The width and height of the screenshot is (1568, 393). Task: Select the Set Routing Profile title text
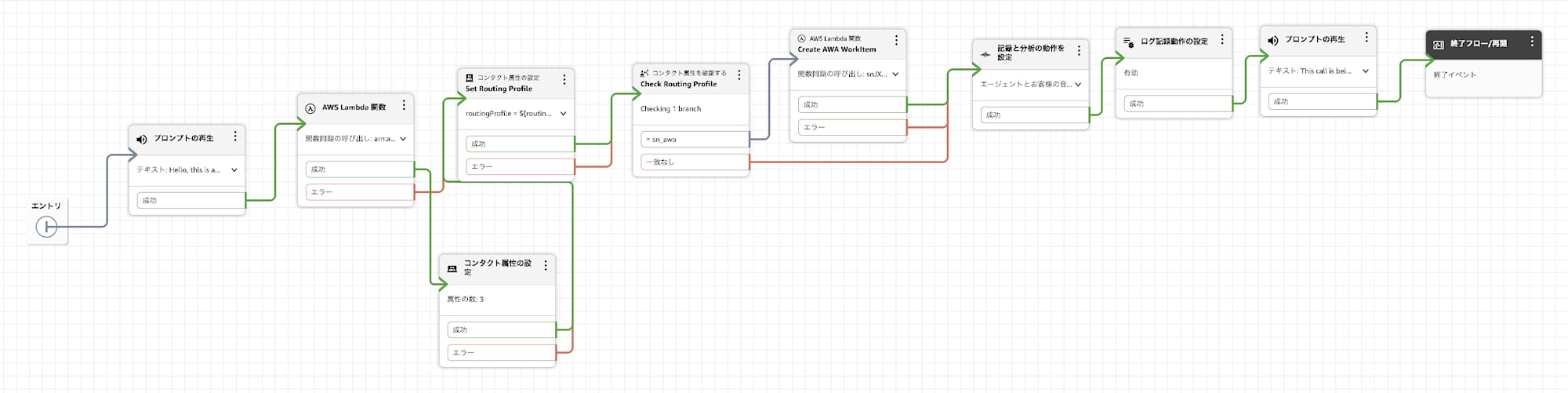tap(499, 89)
